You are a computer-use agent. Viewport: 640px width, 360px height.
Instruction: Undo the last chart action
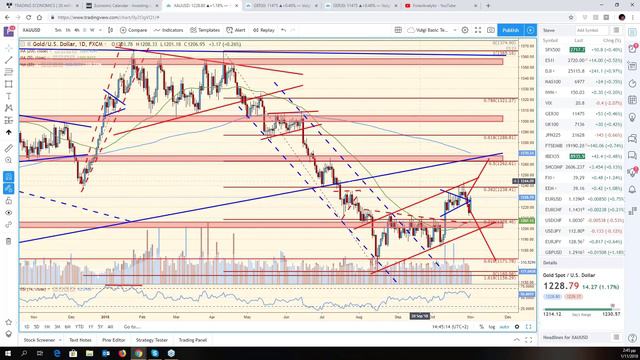284,30
